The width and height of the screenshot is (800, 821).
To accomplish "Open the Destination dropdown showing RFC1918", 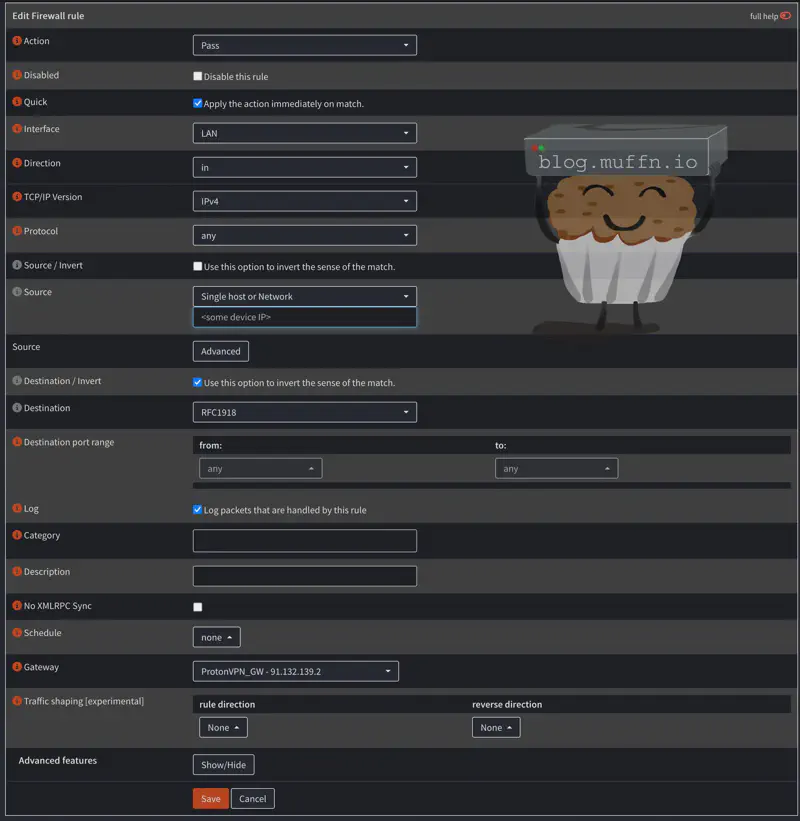I will [x=304, y=412].
